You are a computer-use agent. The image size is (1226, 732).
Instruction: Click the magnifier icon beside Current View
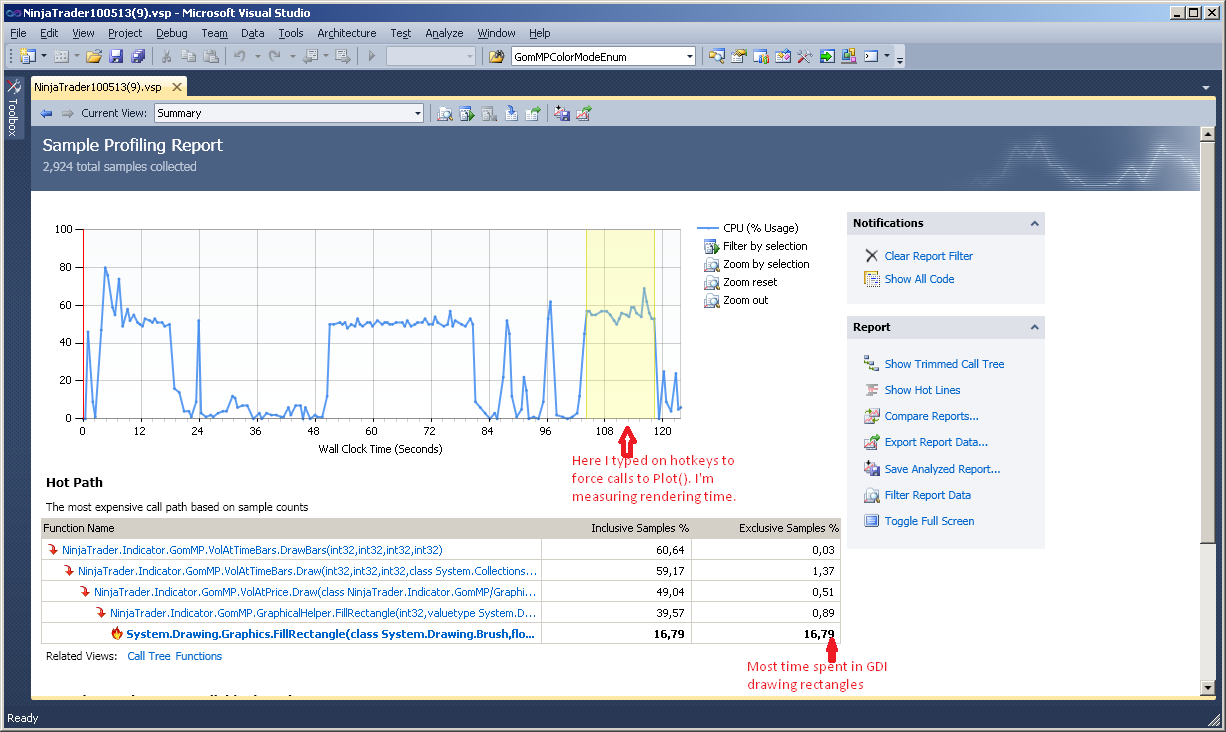click(x=445, y=113)
